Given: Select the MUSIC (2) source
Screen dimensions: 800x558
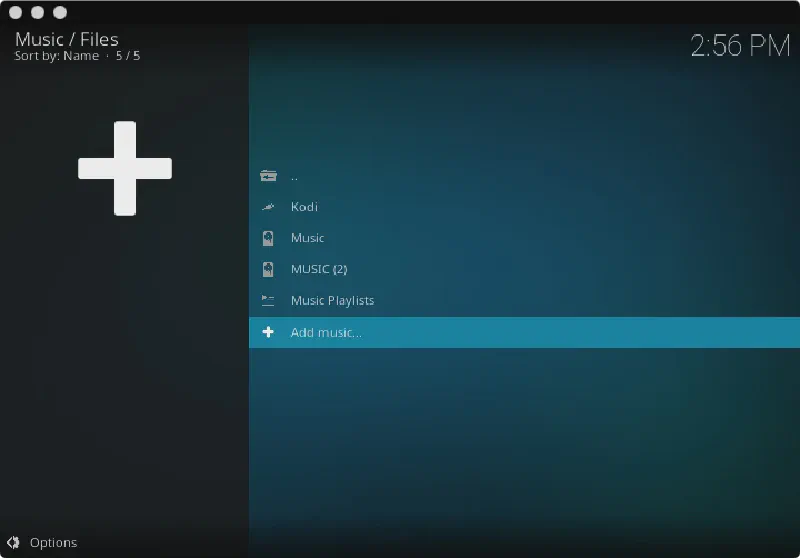Looking at the screenshot, I should 318,269.
